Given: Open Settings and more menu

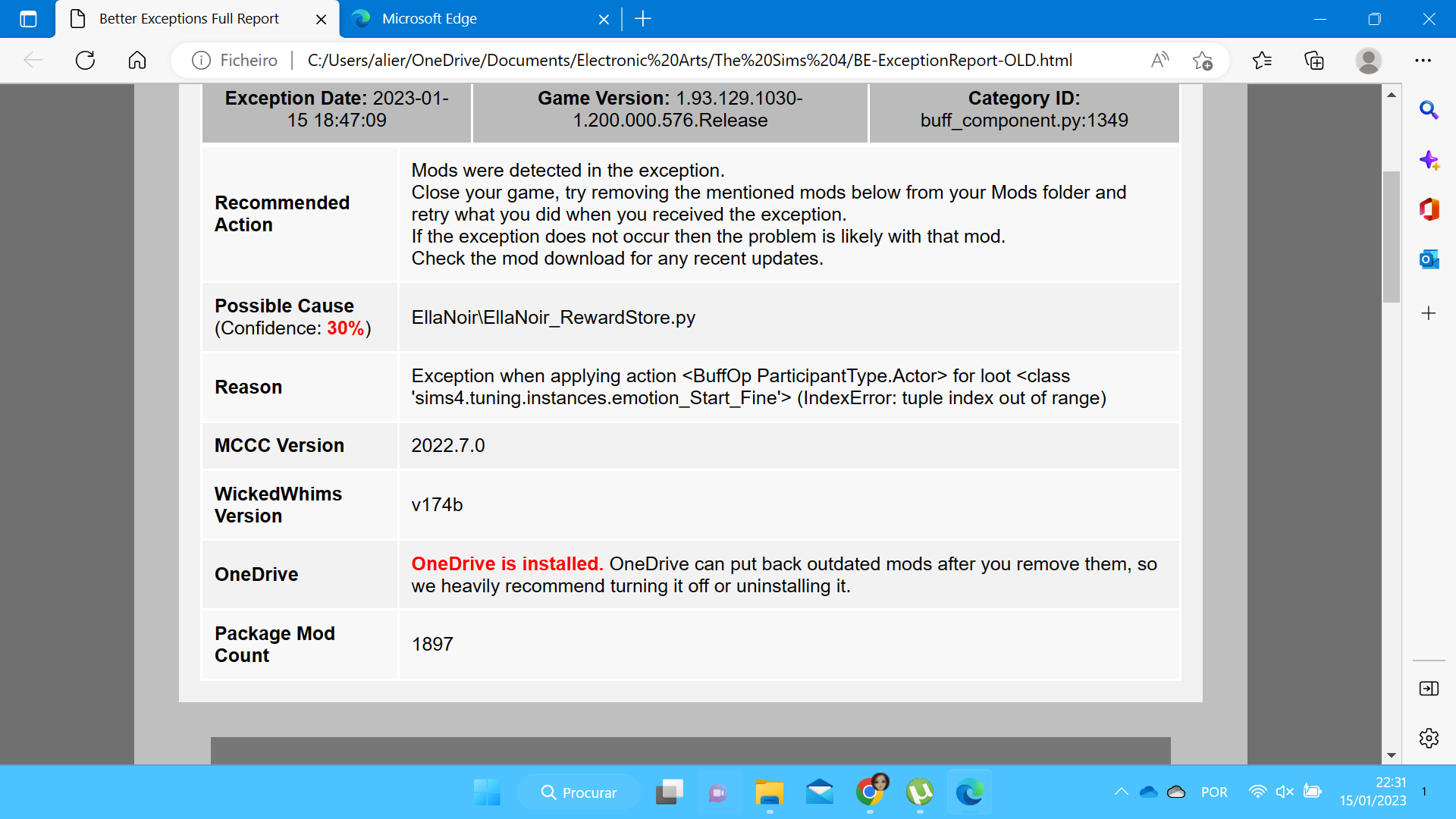Looking at the screenshot, I should click(1423, 60).
